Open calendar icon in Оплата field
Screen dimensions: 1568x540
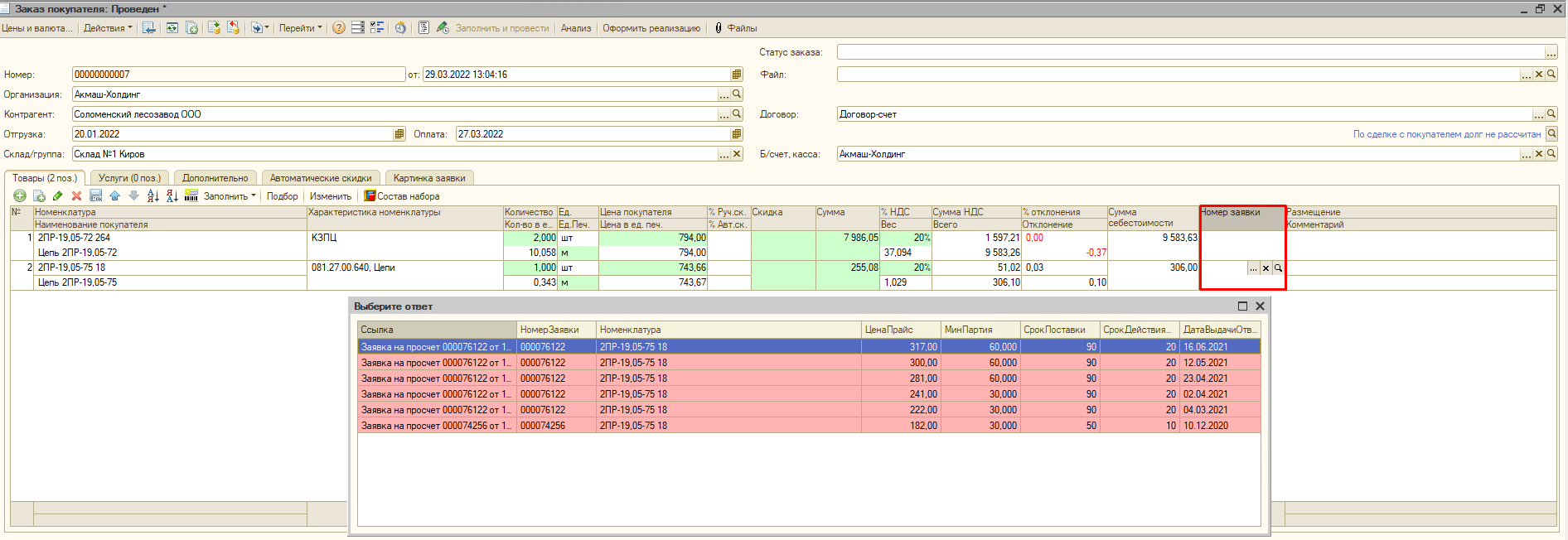click(x=736, y=134)
